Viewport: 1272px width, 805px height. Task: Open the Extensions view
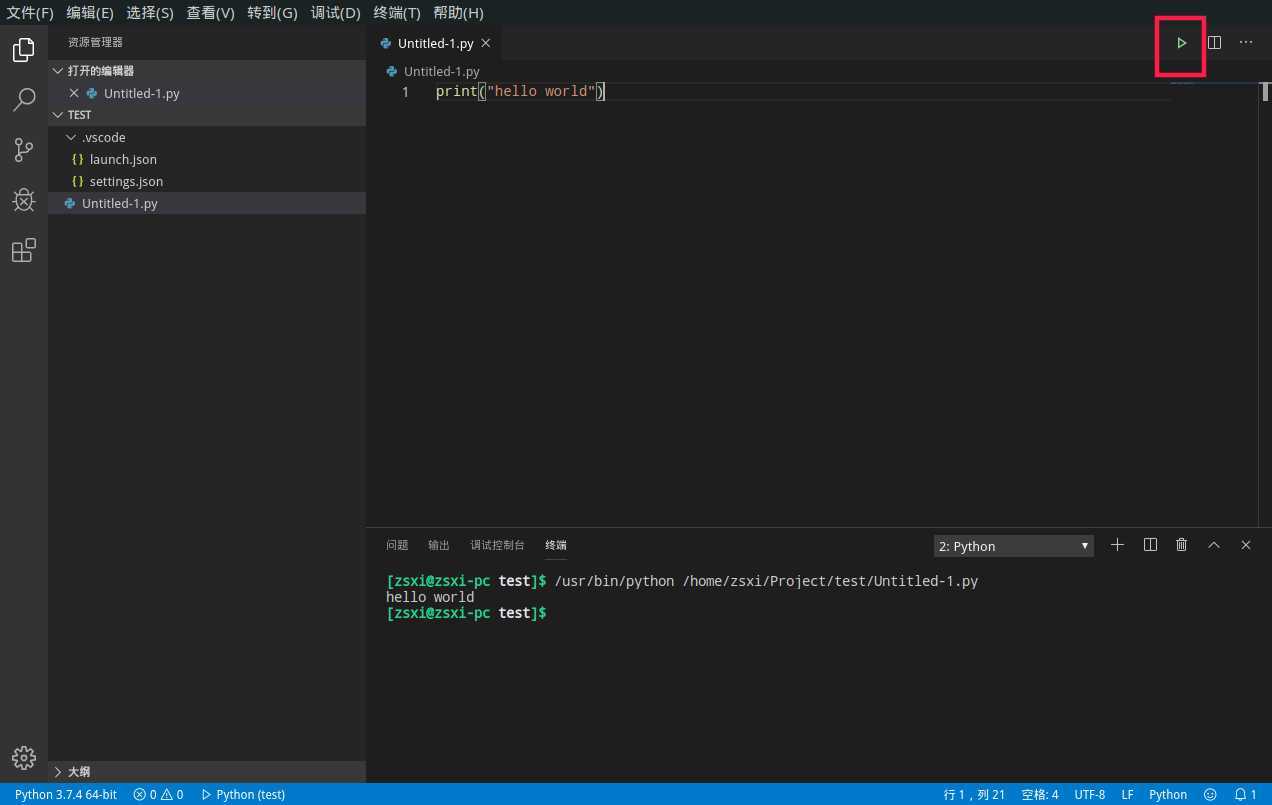click(24, 250)
